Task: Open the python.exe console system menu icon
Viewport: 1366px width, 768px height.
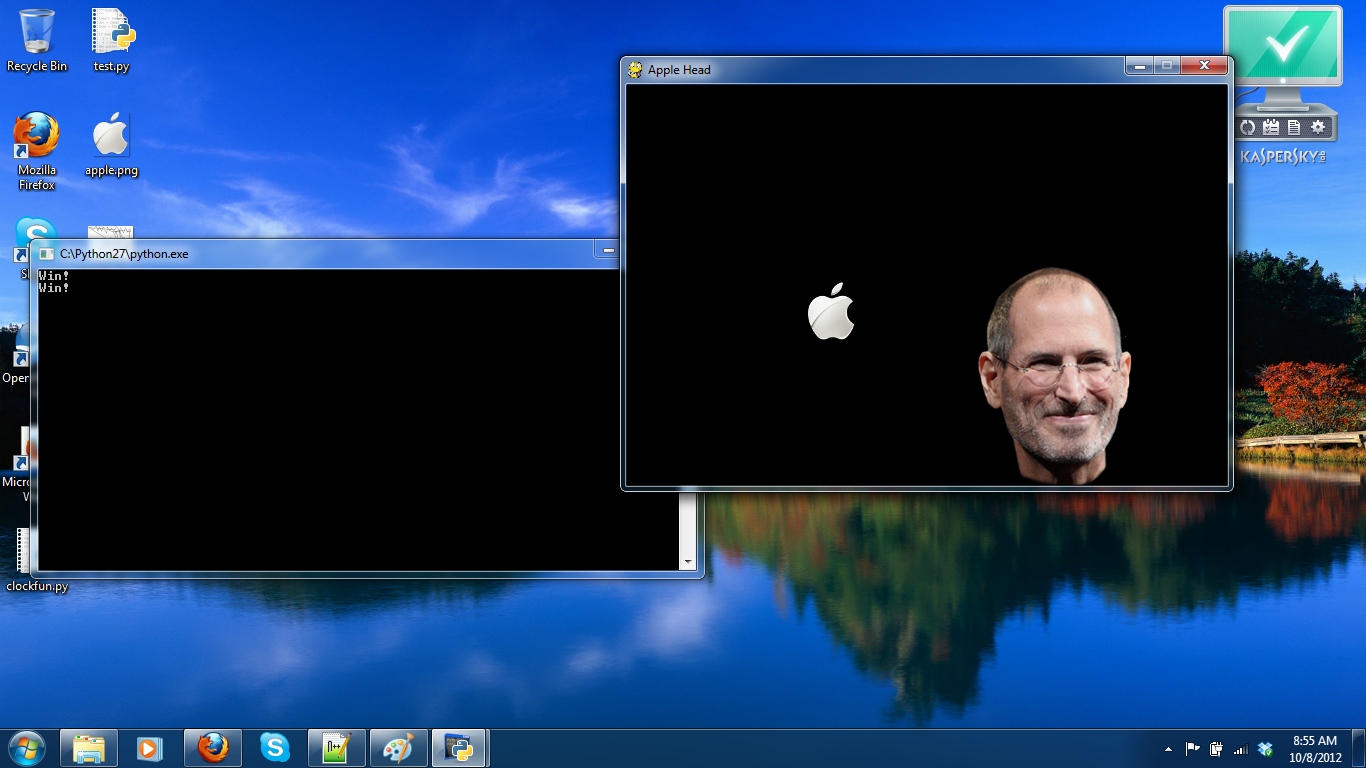Action: (x=46, y=254)
